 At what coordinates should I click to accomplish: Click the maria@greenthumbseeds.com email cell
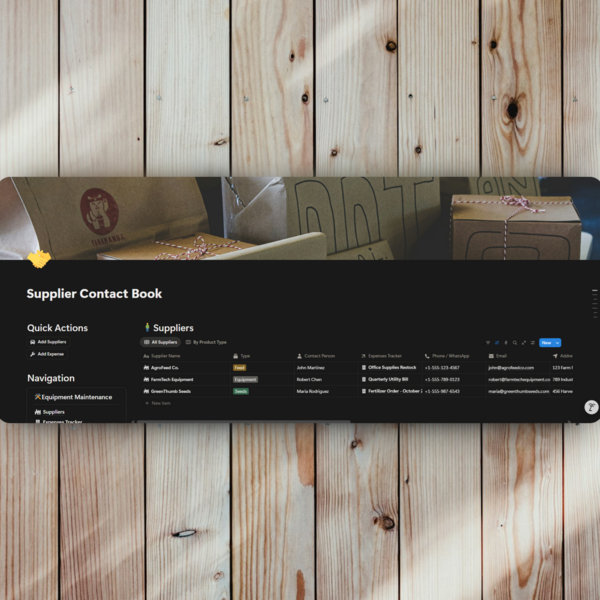point(518,391)
